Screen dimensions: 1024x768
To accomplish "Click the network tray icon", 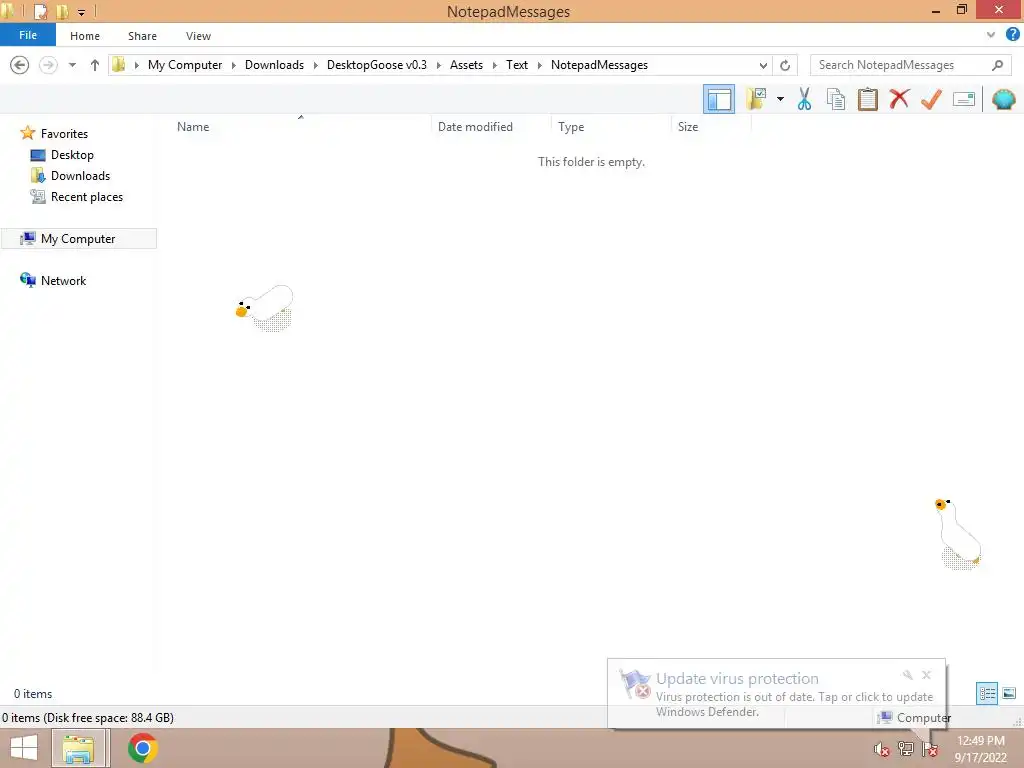I will coord(905,749).
